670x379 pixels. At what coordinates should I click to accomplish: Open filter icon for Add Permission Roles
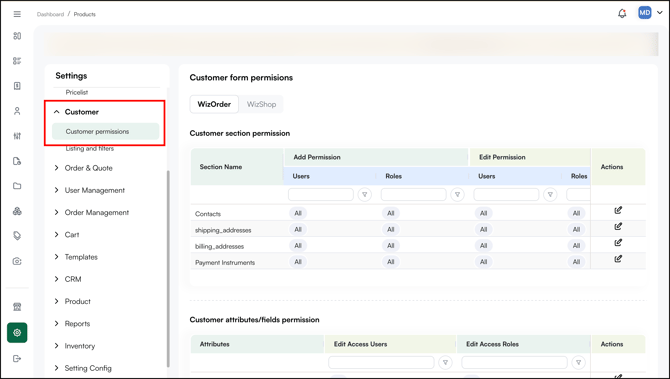click(457, 194)
